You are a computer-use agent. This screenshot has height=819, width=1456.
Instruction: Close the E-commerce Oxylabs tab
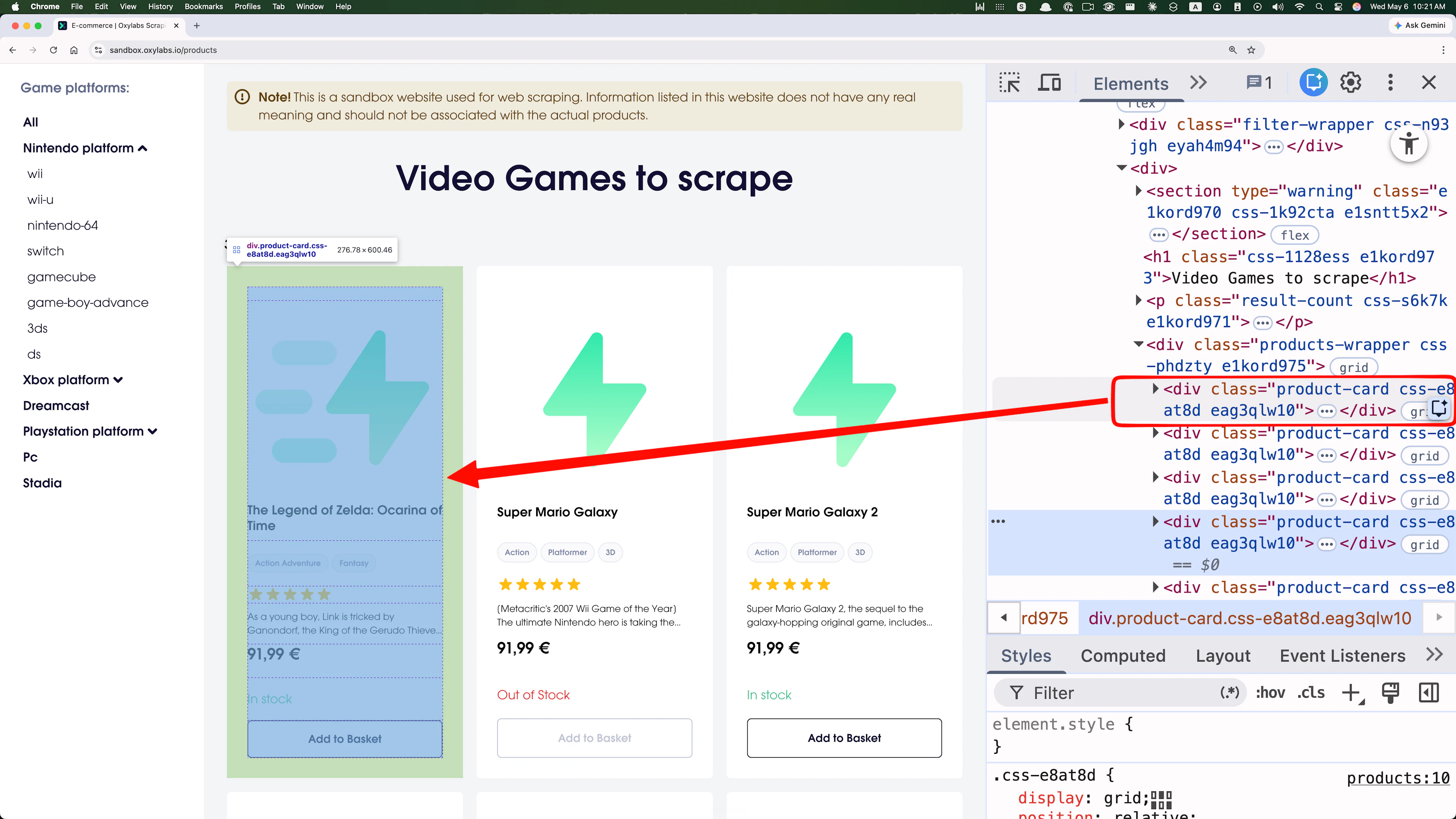click(176, 25)
